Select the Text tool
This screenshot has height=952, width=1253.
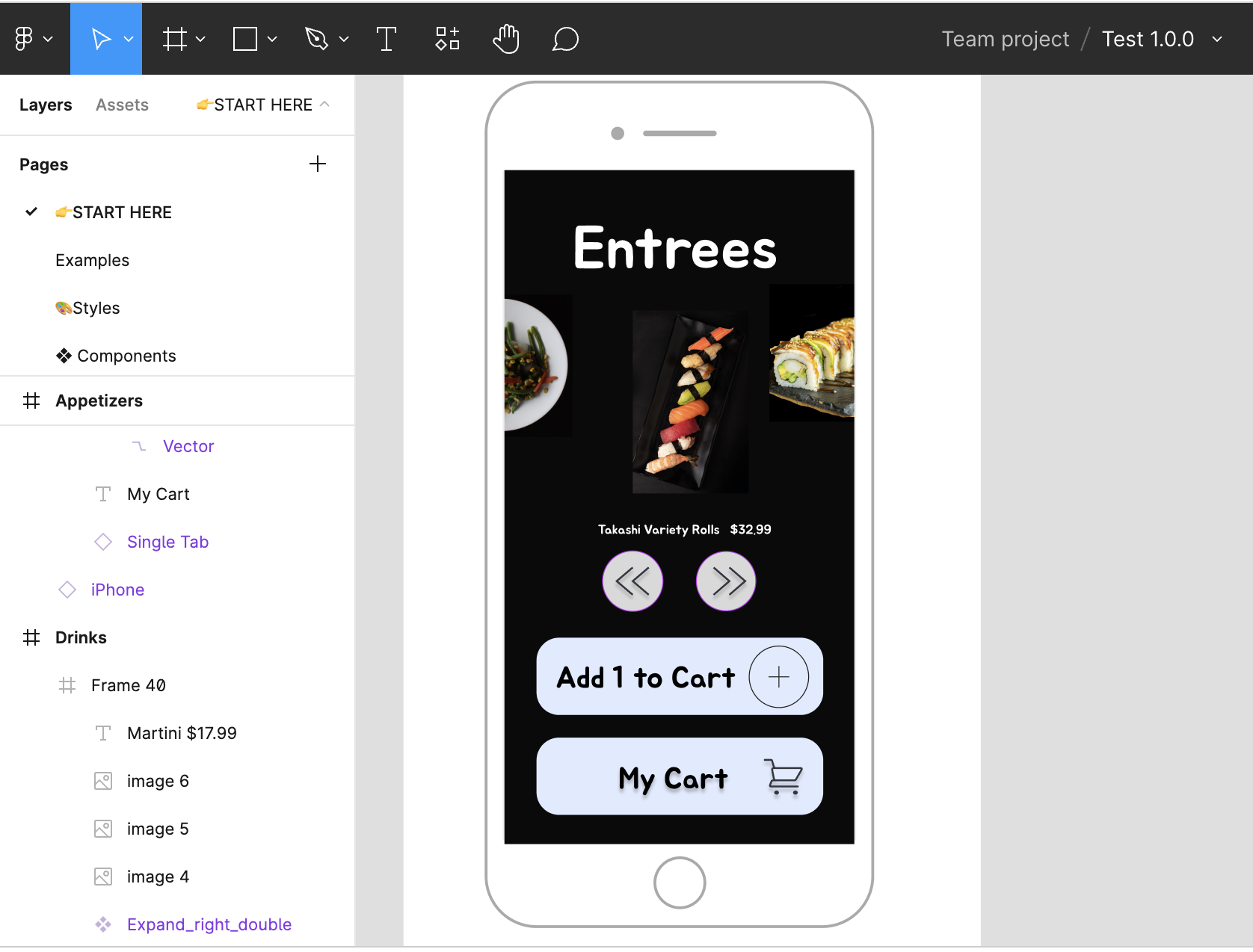[x=386, y=39]
